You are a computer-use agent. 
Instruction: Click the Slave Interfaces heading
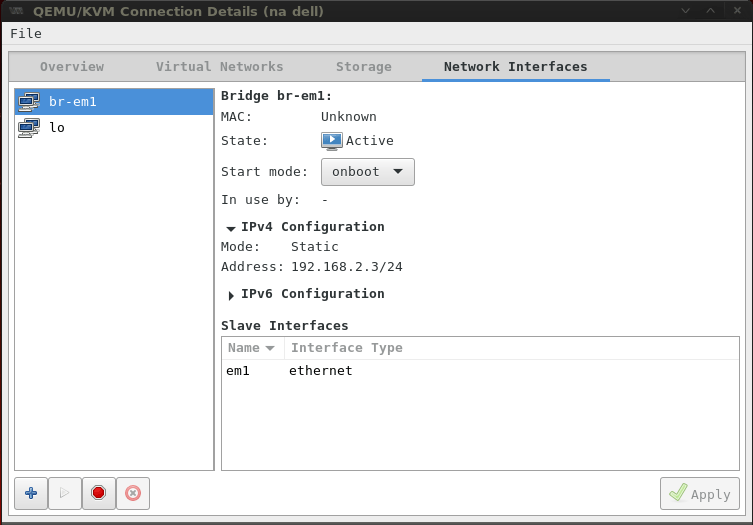point(285,326)
